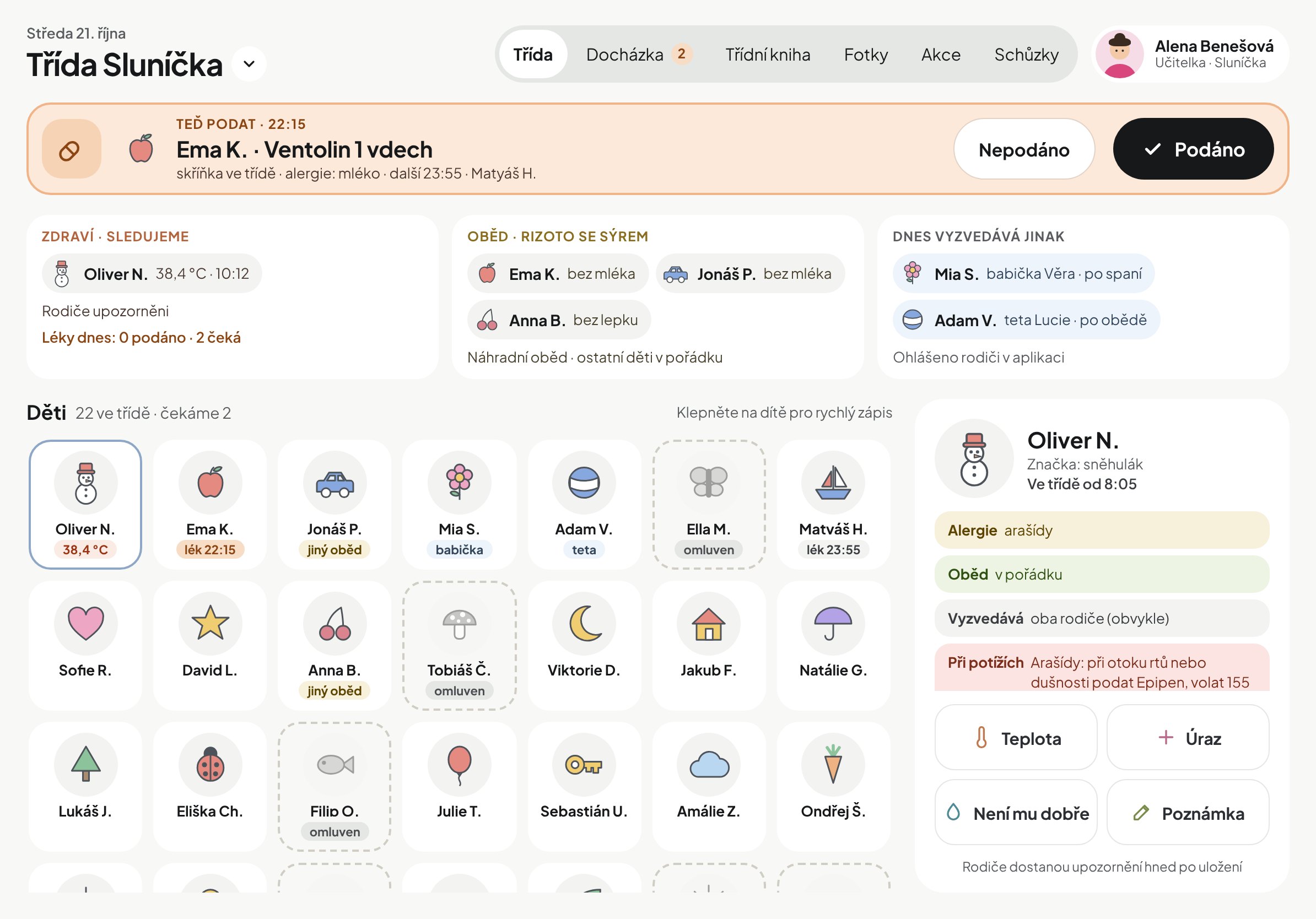Select Jonáš P. car card
This screenshot has width=1316, height=919.
335,504
